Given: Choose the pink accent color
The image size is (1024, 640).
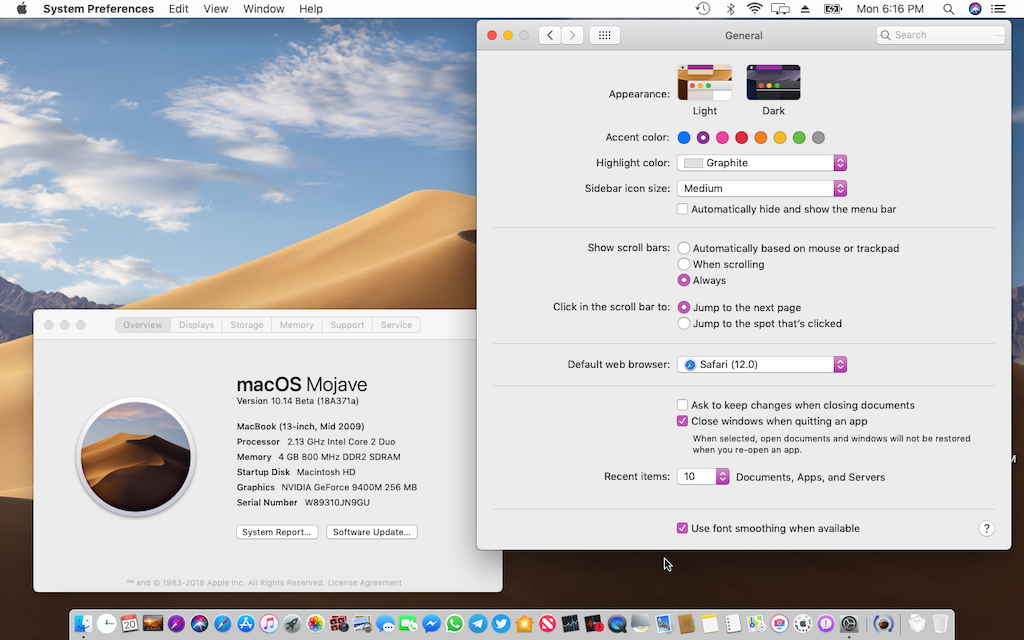Looking at the screenshot, I should point(722,137).
